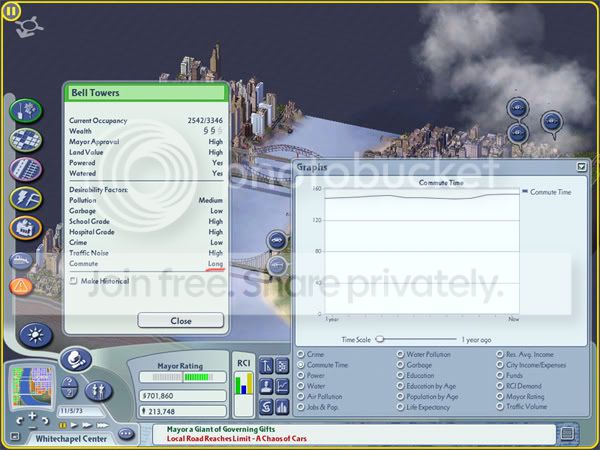Click the city minimap thumbnail
600x450 pixels.
32,387
